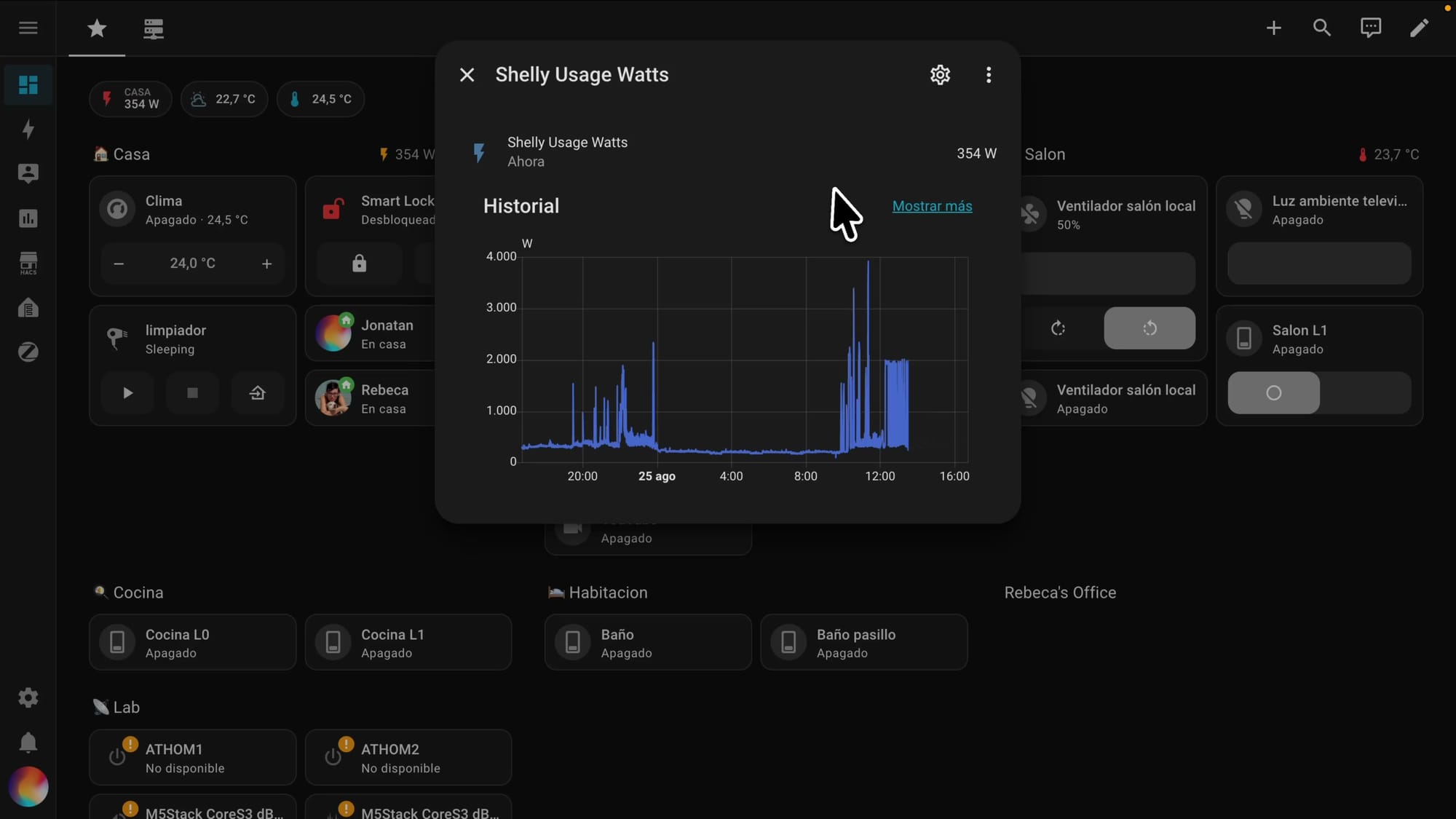Click the plus add icon in header
Viewport: 1456px width, 819px height.
(x=1273, y=28)
